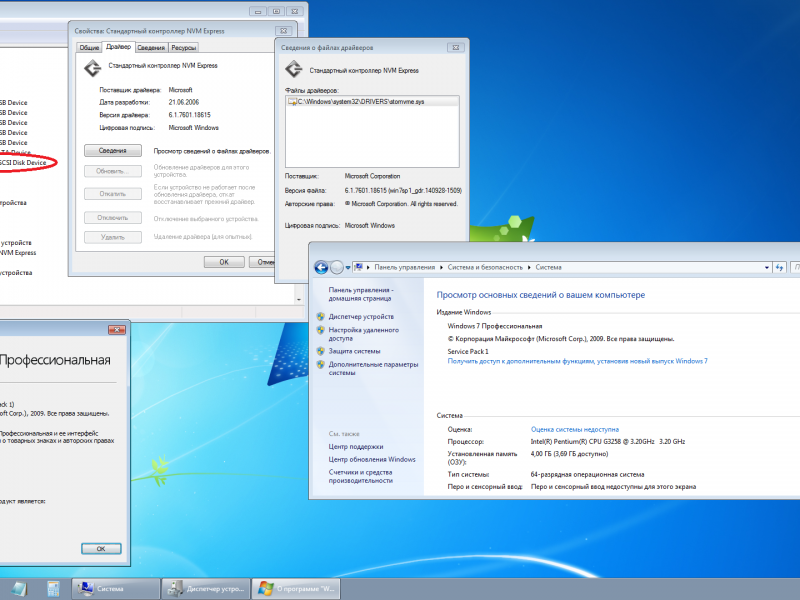This screenshot has height=600, width=800.
Task: Activate the Система taskbar button
Action: tap(115, 588)
